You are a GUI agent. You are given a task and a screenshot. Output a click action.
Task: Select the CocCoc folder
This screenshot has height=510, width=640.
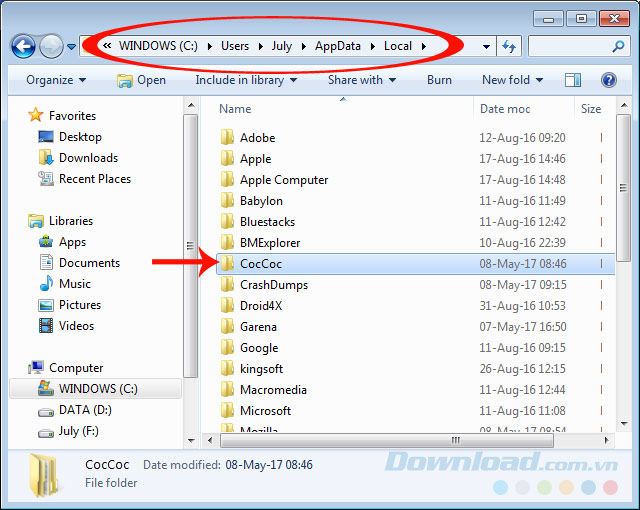(x=415, y=264)
